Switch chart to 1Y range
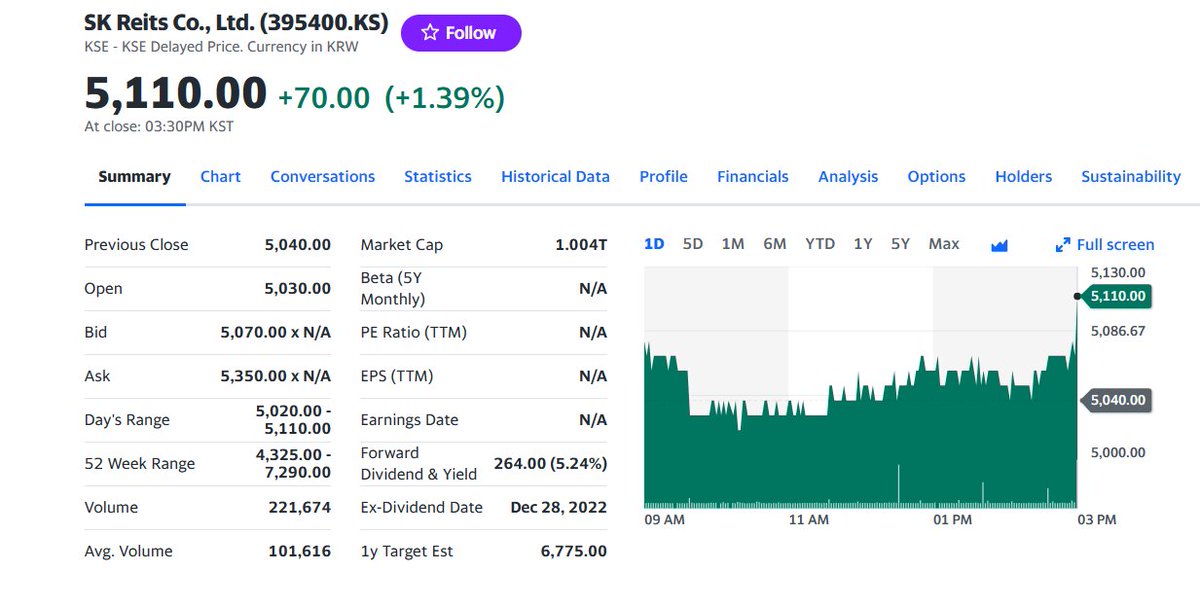 point(863,244)
